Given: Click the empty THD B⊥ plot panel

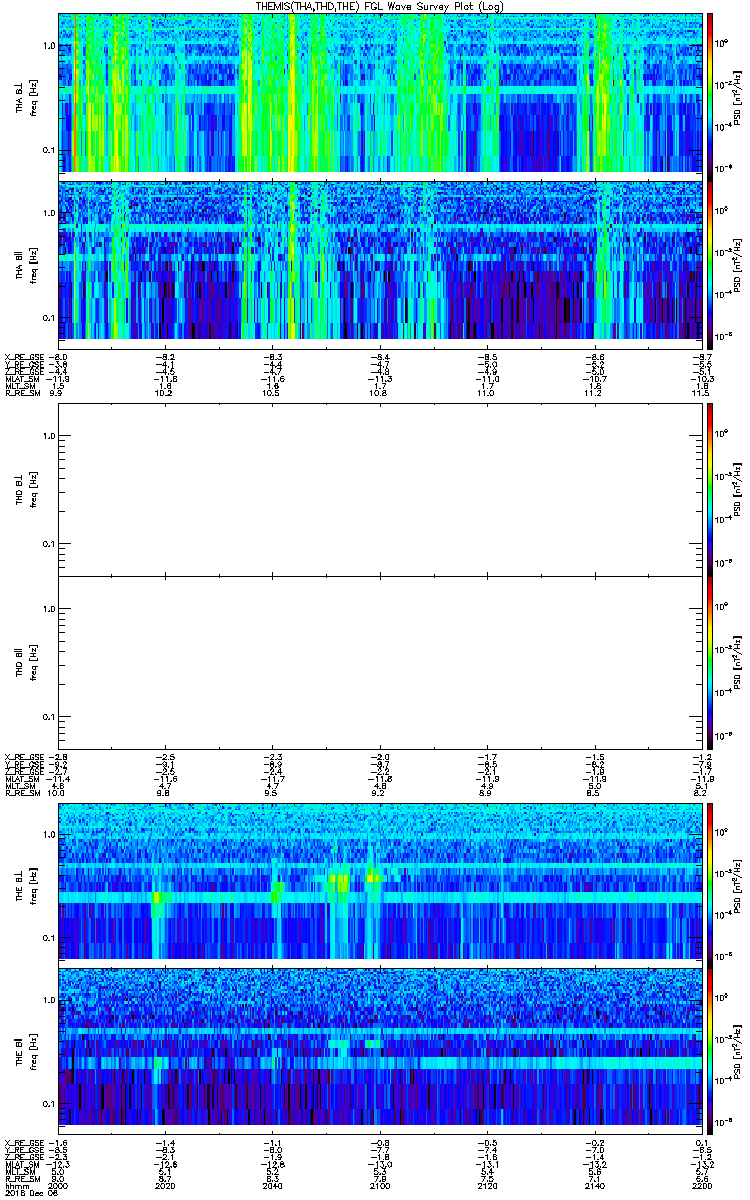Looking at the screenshot, I should tap(378, 489).
